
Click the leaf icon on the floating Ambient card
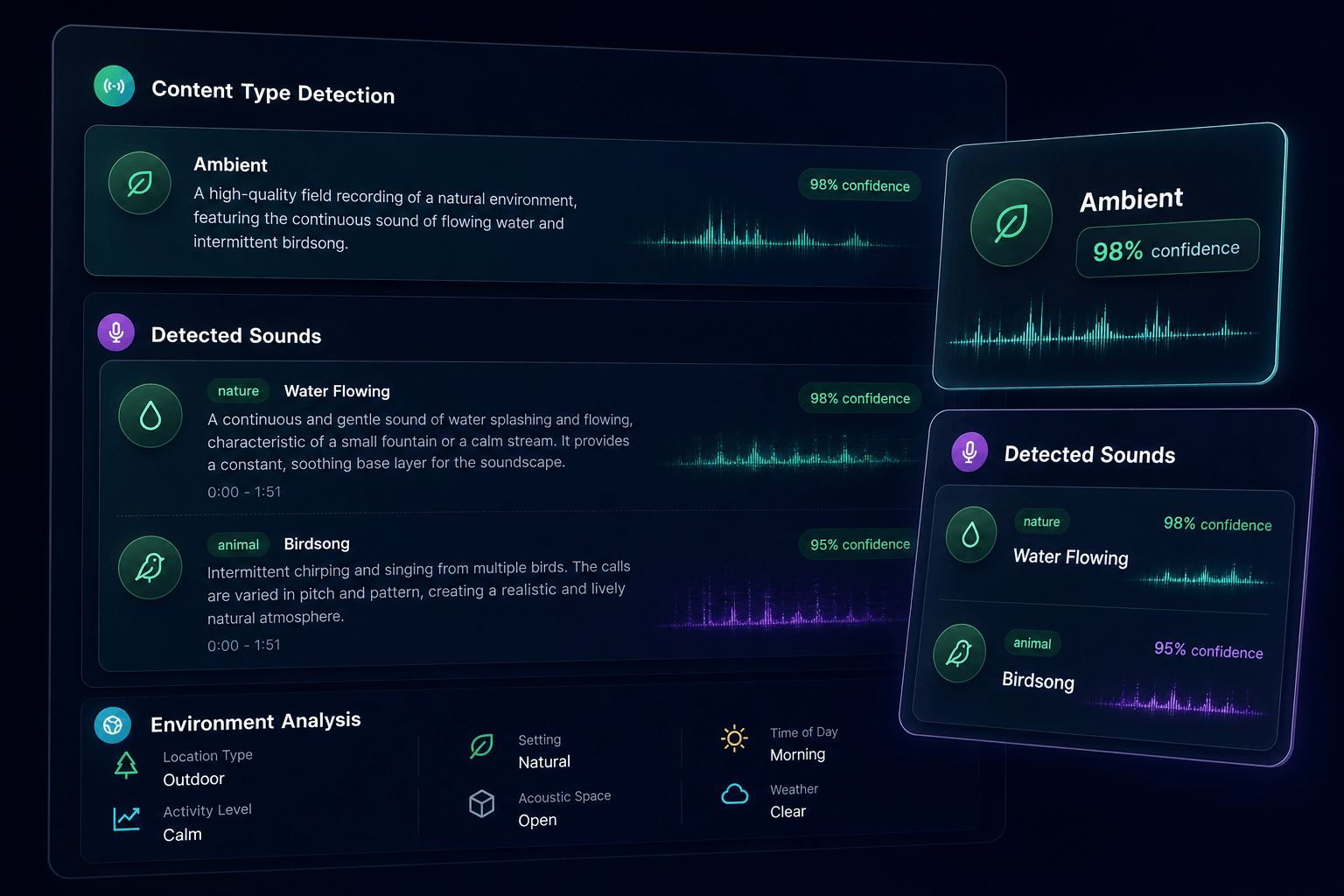click(1011, 222)
